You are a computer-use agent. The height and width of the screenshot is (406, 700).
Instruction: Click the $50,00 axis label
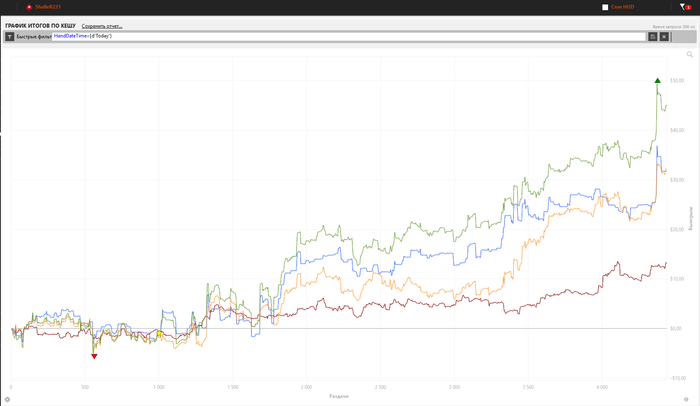[x=677, y=81]
